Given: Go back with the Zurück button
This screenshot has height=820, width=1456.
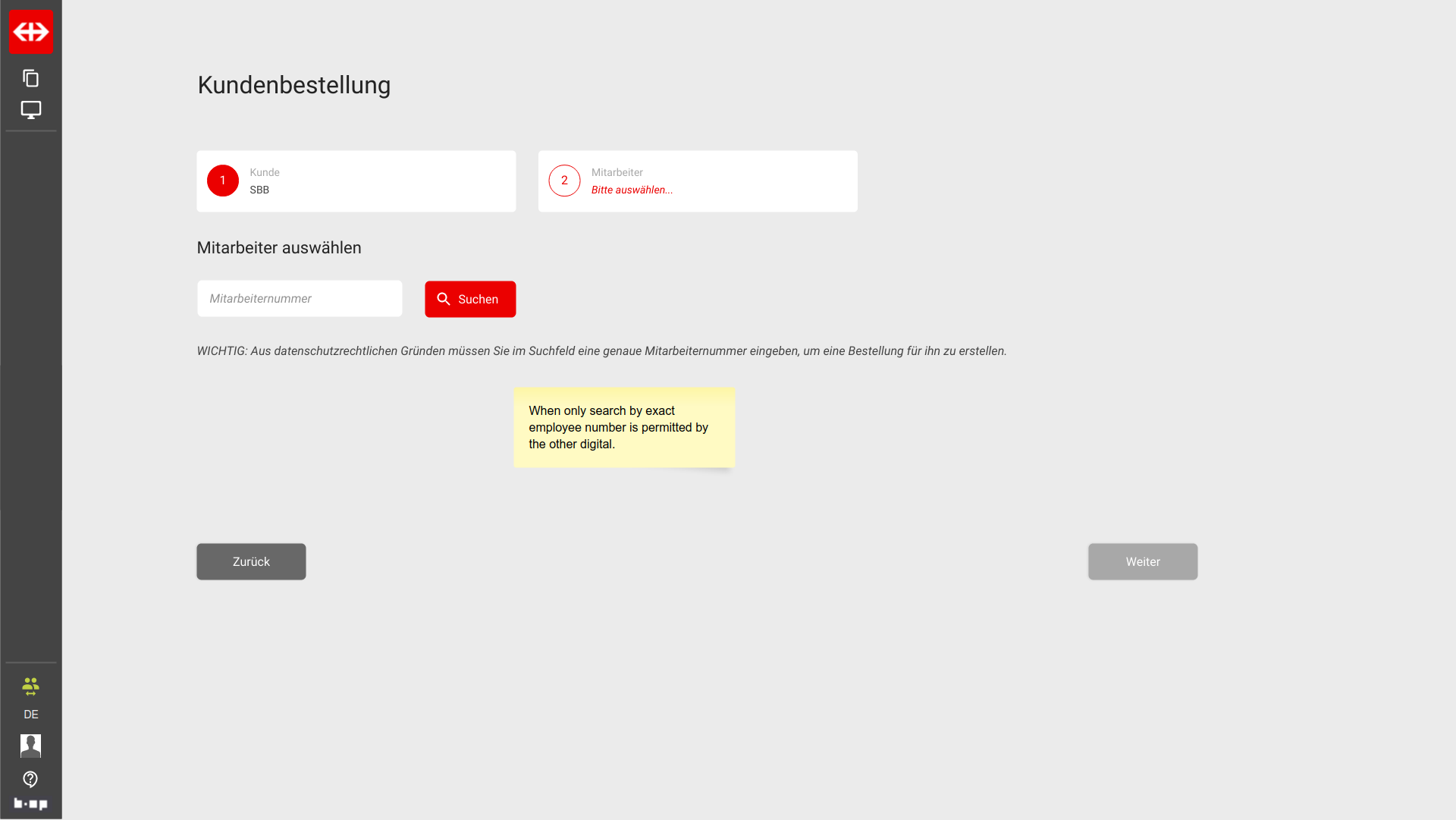Looking at the screenshot, I should pyautogui.click(x=251, y=562).
